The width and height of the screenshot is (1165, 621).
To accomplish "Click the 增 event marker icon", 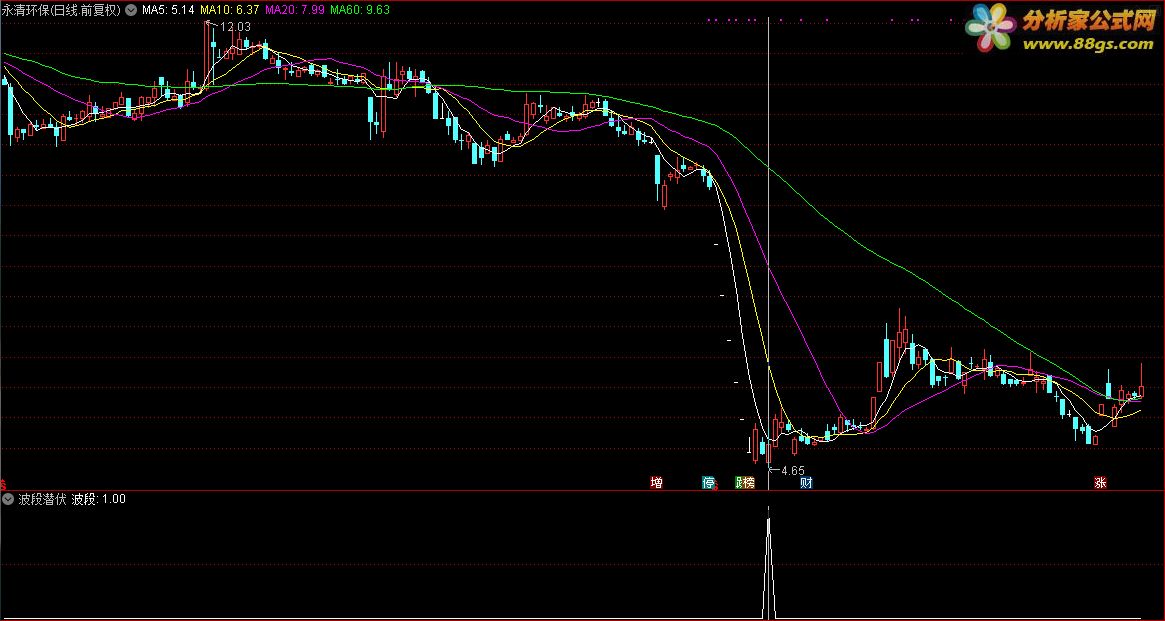I will (656, 483).
